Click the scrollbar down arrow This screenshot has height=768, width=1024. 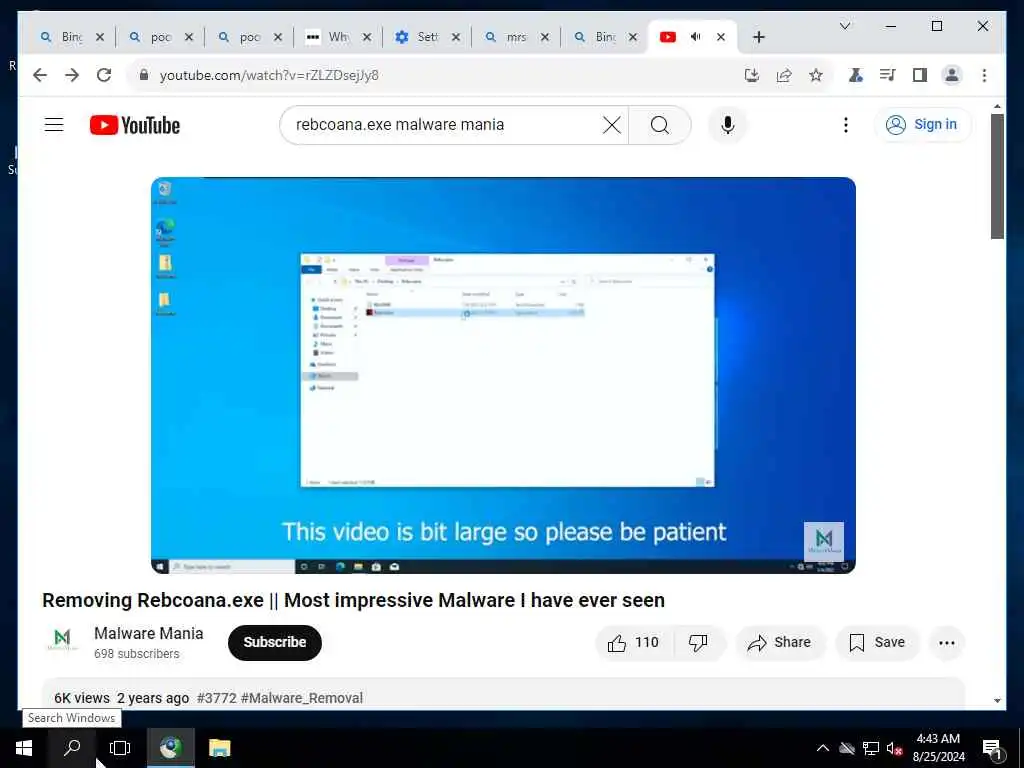(997, 700)
